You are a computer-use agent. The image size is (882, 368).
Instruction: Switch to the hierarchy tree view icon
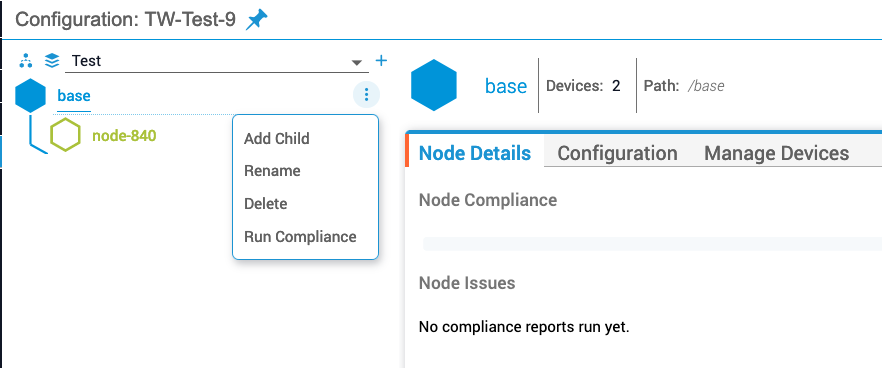pos(26,60)
